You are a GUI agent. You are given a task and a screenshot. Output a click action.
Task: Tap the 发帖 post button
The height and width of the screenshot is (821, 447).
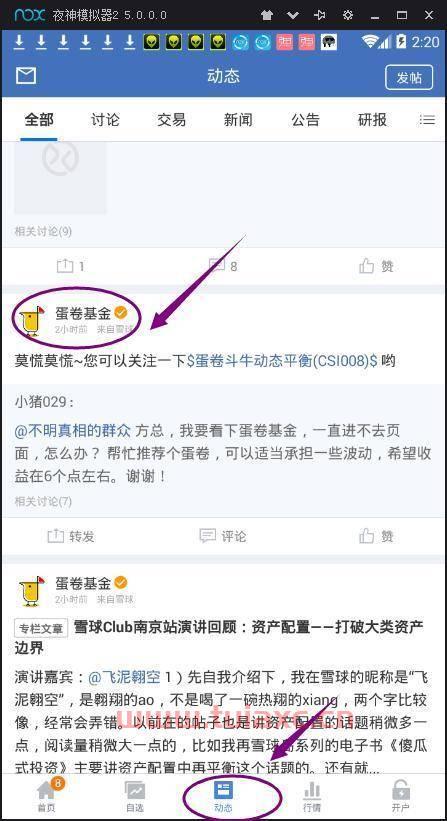tap(409, 77)
